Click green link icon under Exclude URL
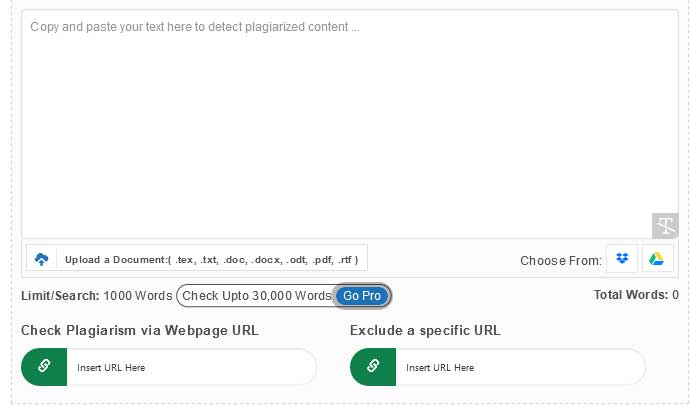Image resolution: width=690 pixels, height=407 pixels. click(x=373, y=367)
